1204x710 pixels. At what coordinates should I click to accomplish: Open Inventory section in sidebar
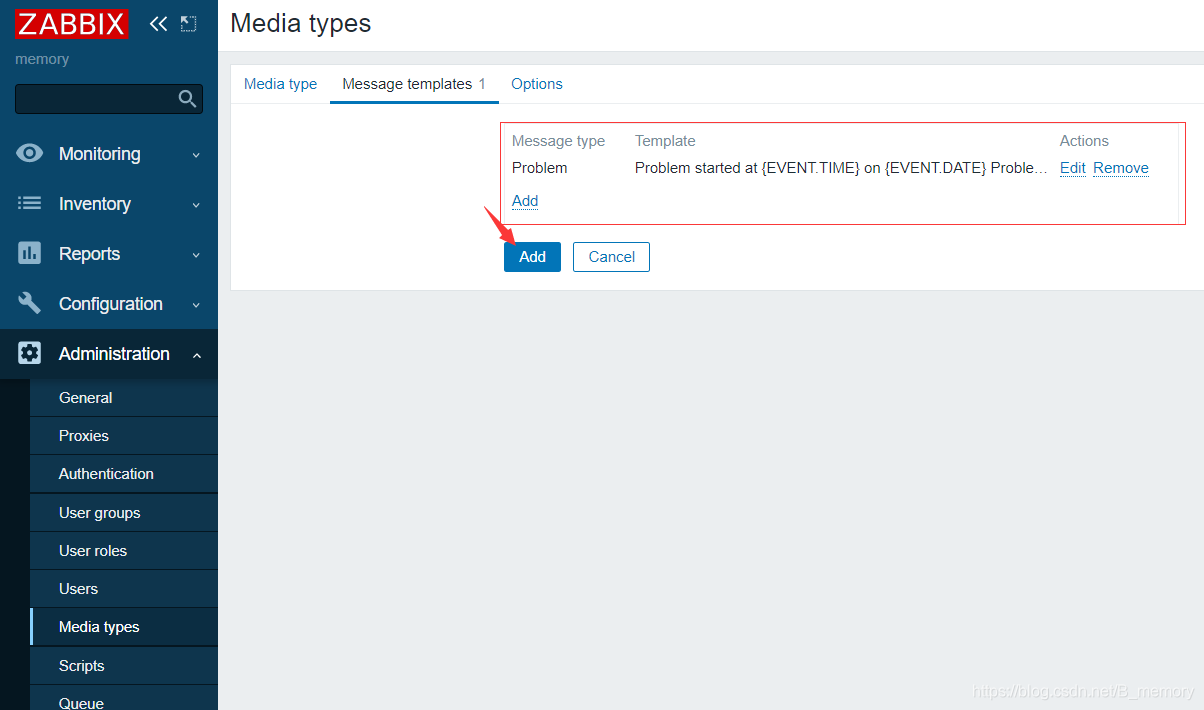coord(109,204)
